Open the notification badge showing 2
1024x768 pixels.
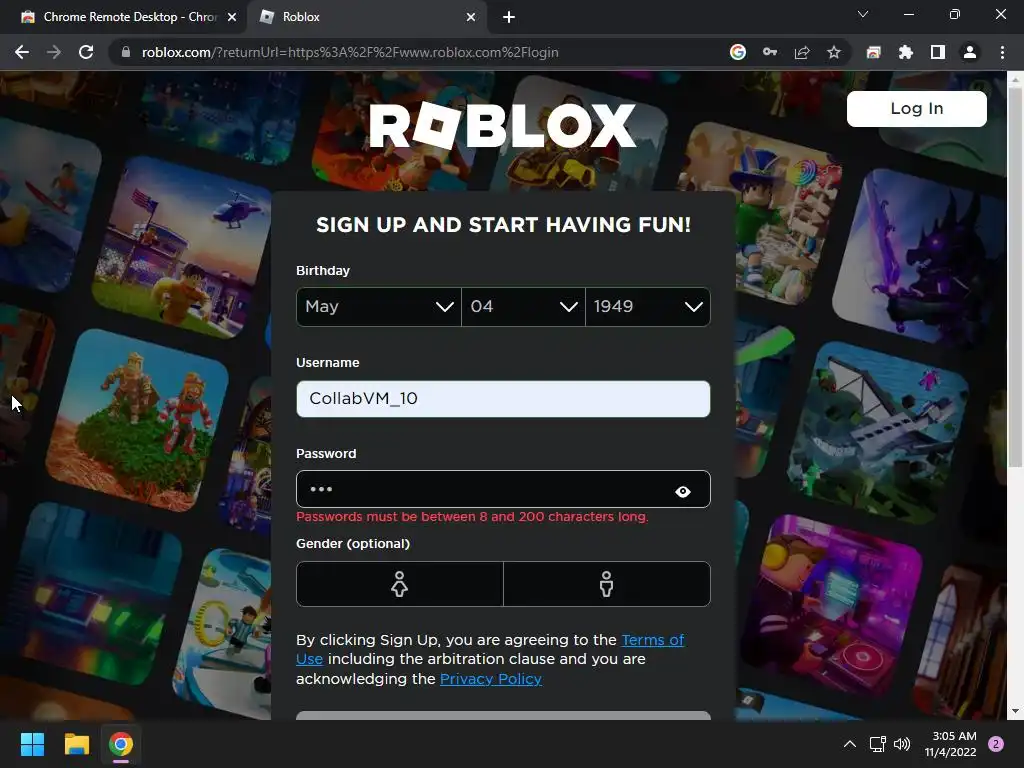pyautogui.click(x=996, y=744)
